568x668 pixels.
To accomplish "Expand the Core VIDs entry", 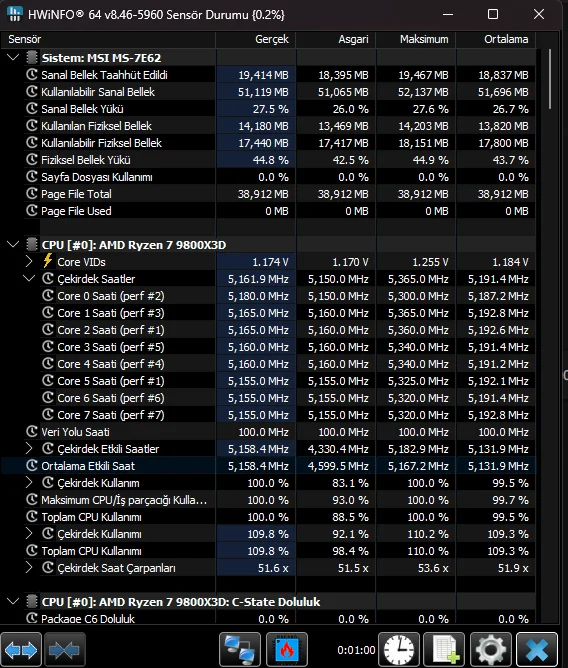I will point(29,261).
